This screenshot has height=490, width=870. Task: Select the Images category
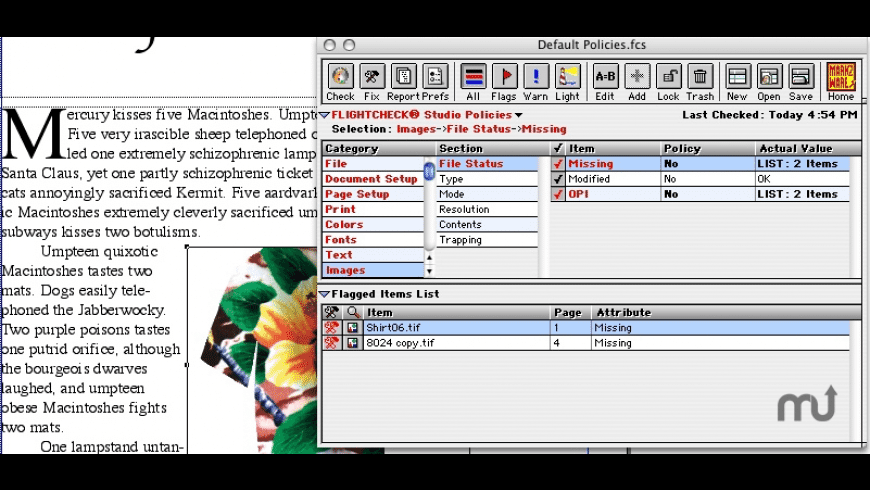[373, 270]
